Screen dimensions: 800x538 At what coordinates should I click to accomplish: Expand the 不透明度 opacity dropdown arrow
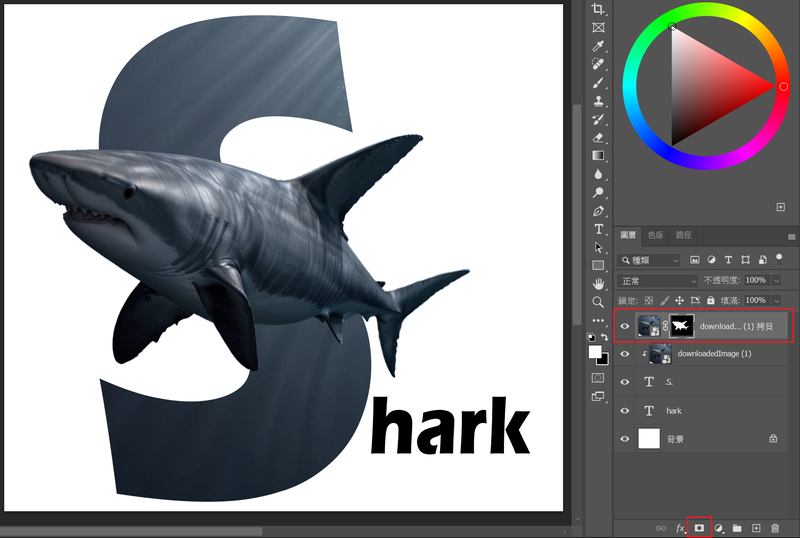776,280
